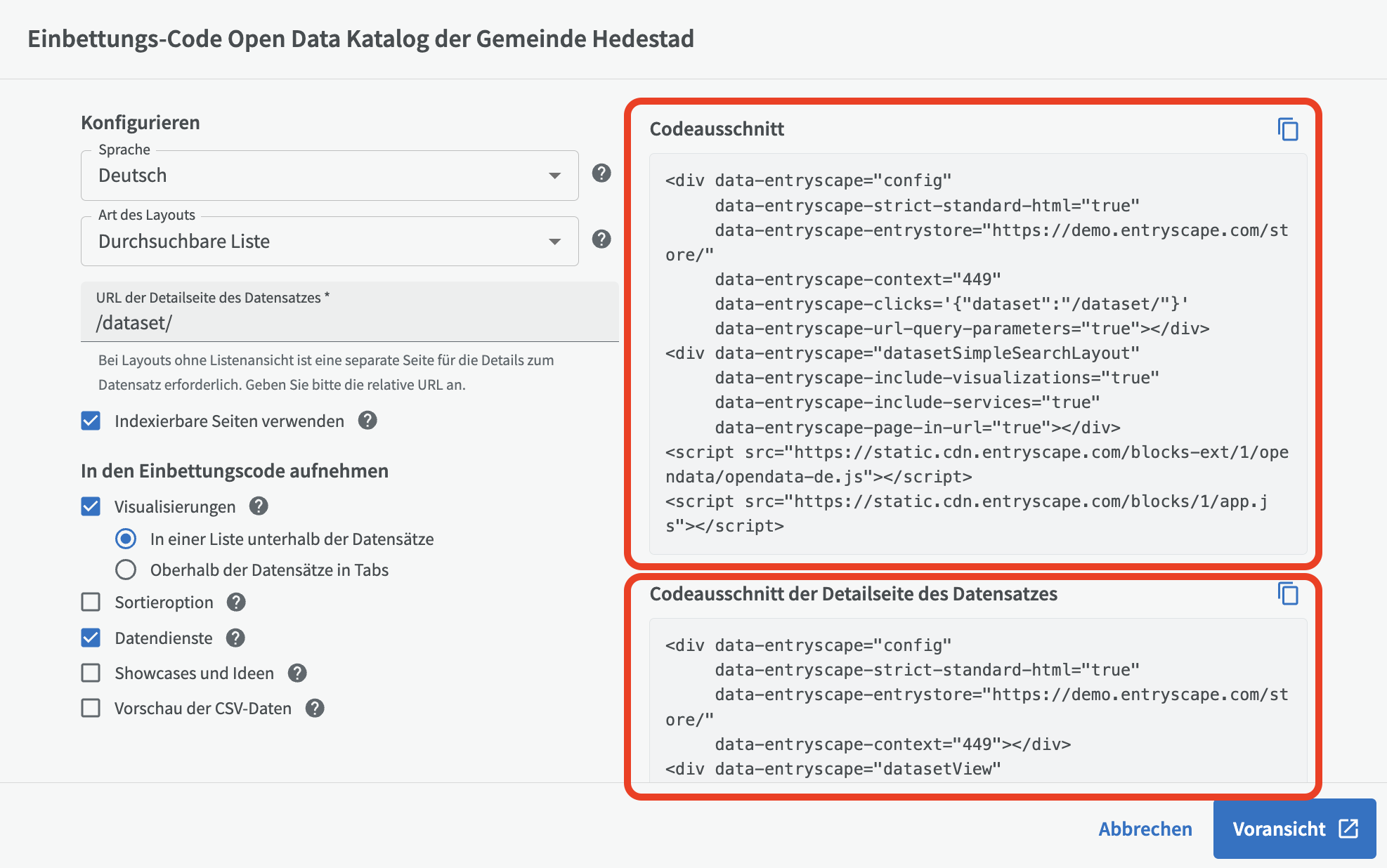The height and width of the screenshot is (868, 1387).
Task: Copy the Codeausschnitt code to clipboard
Action: click(x=1287, y=129)
